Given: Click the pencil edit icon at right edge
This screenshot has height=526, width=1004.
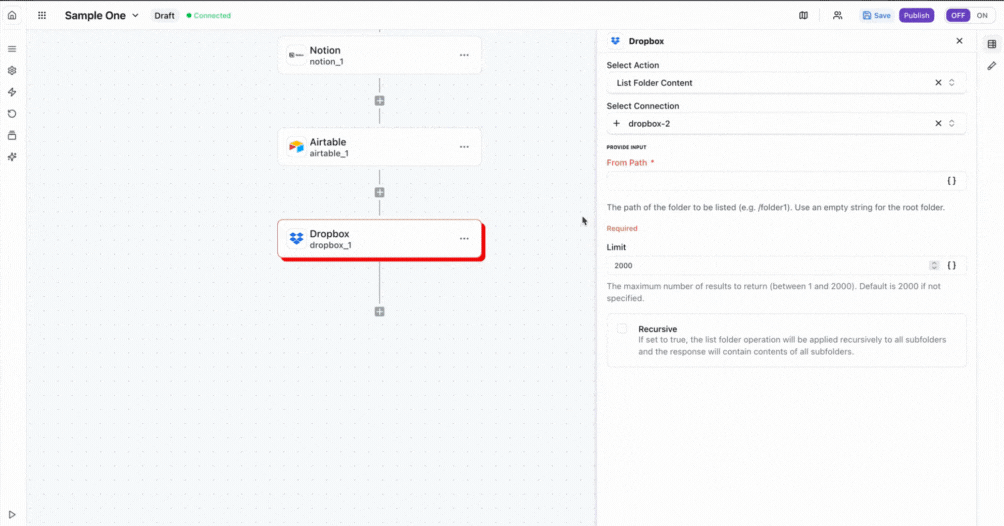Looking at the screenshot, I should pyautogui.click(x=991, y=66).
